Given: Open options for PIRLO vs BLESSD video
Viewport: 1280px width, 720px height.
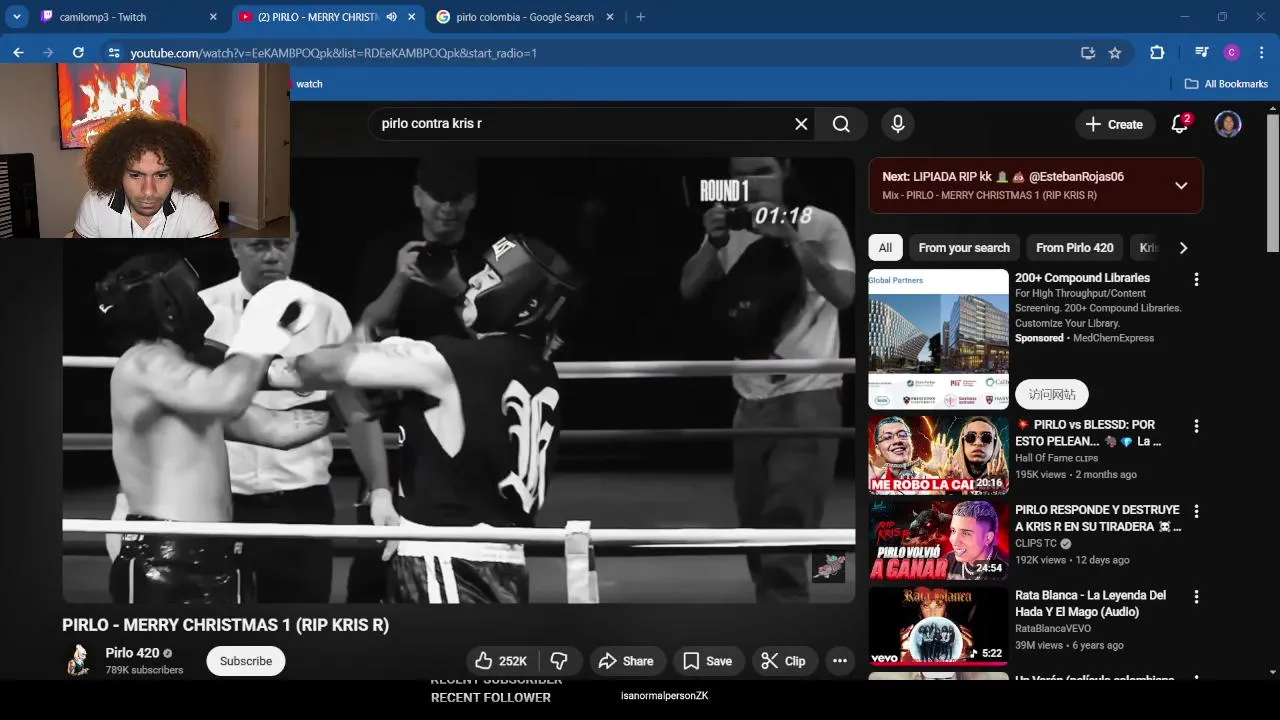Looking at the screenshot, I should (1196, 426).
